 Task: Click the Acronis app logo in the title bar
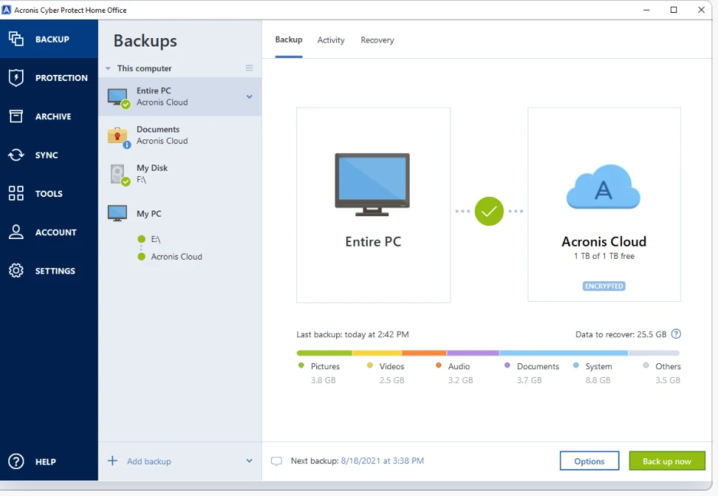6,10
